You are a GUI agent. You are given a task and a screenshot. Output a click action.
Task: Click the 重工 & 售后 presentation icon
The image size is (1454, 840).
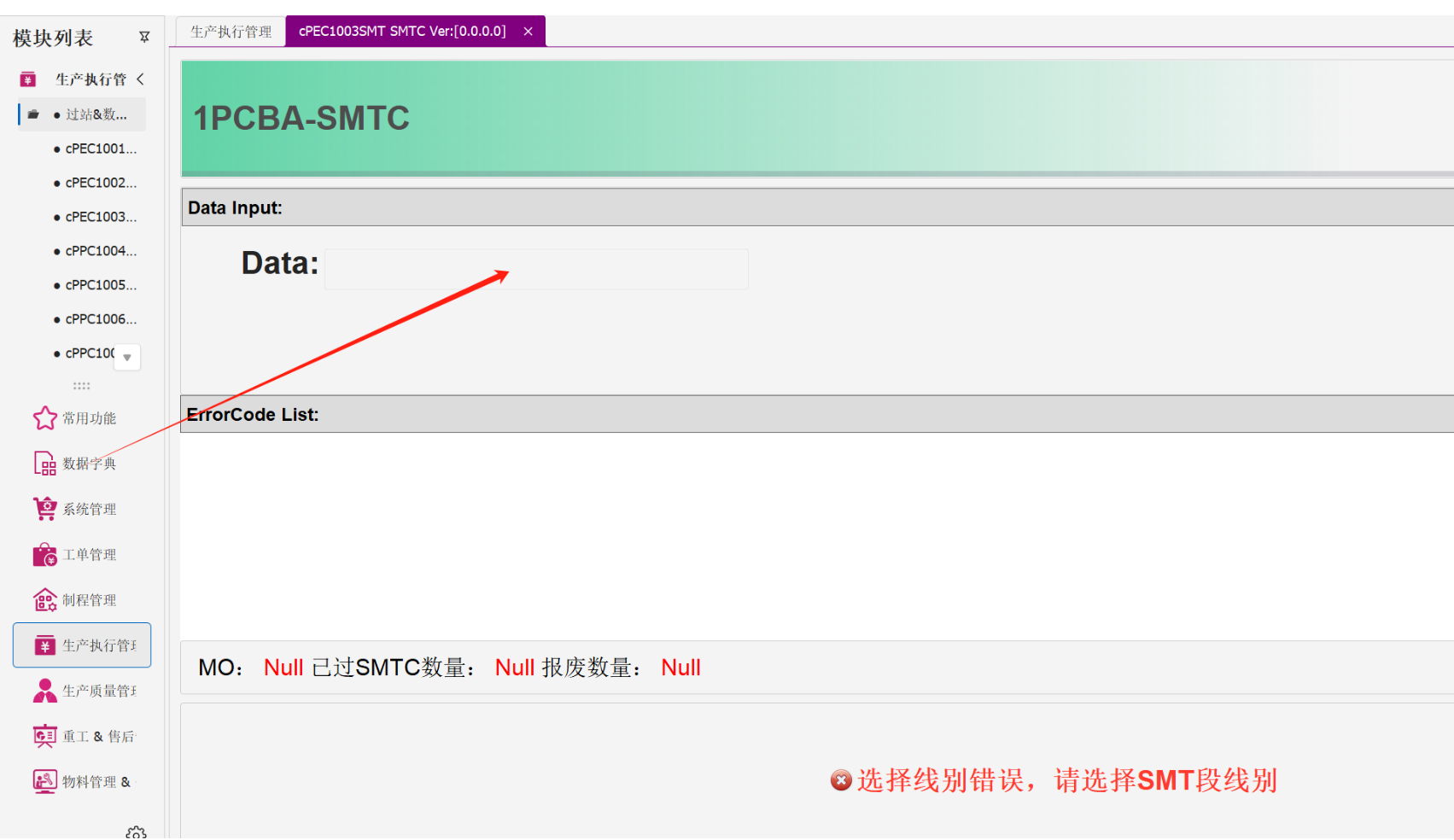[45, 736]
